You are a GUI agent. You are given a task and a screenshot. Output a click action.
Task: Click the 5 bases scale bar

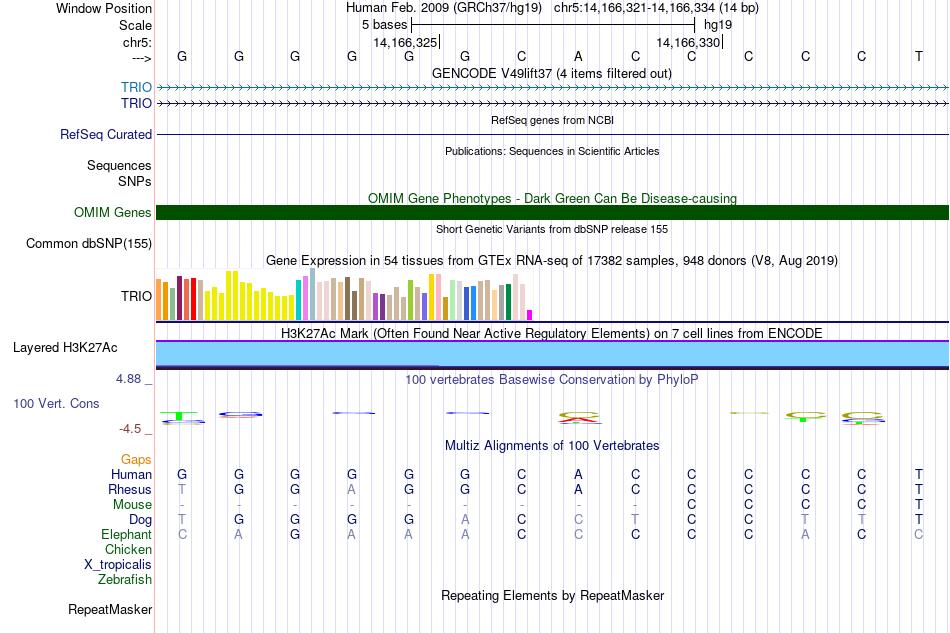(553, 25)
